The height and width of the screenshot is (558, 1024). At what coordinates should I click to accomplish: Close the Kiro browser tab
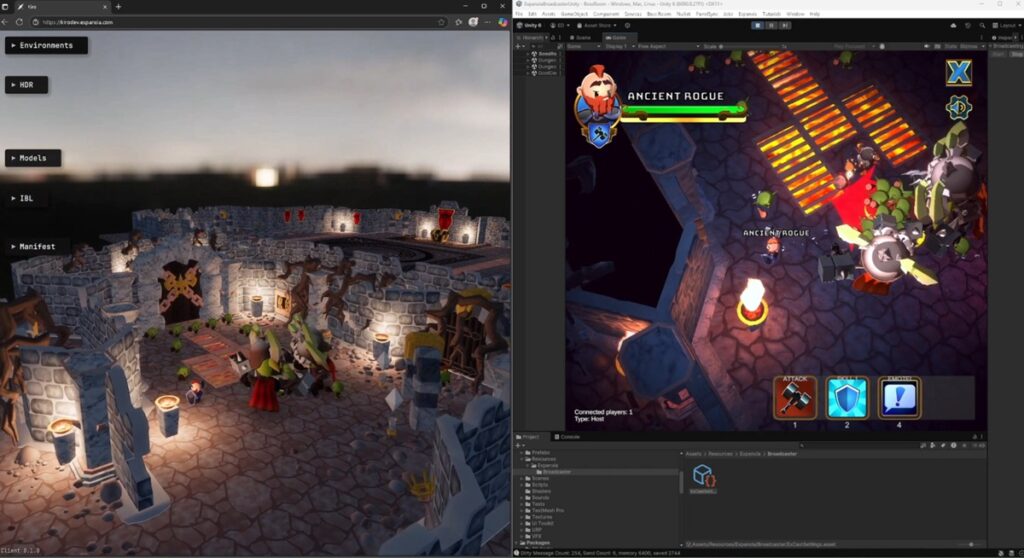104,7
